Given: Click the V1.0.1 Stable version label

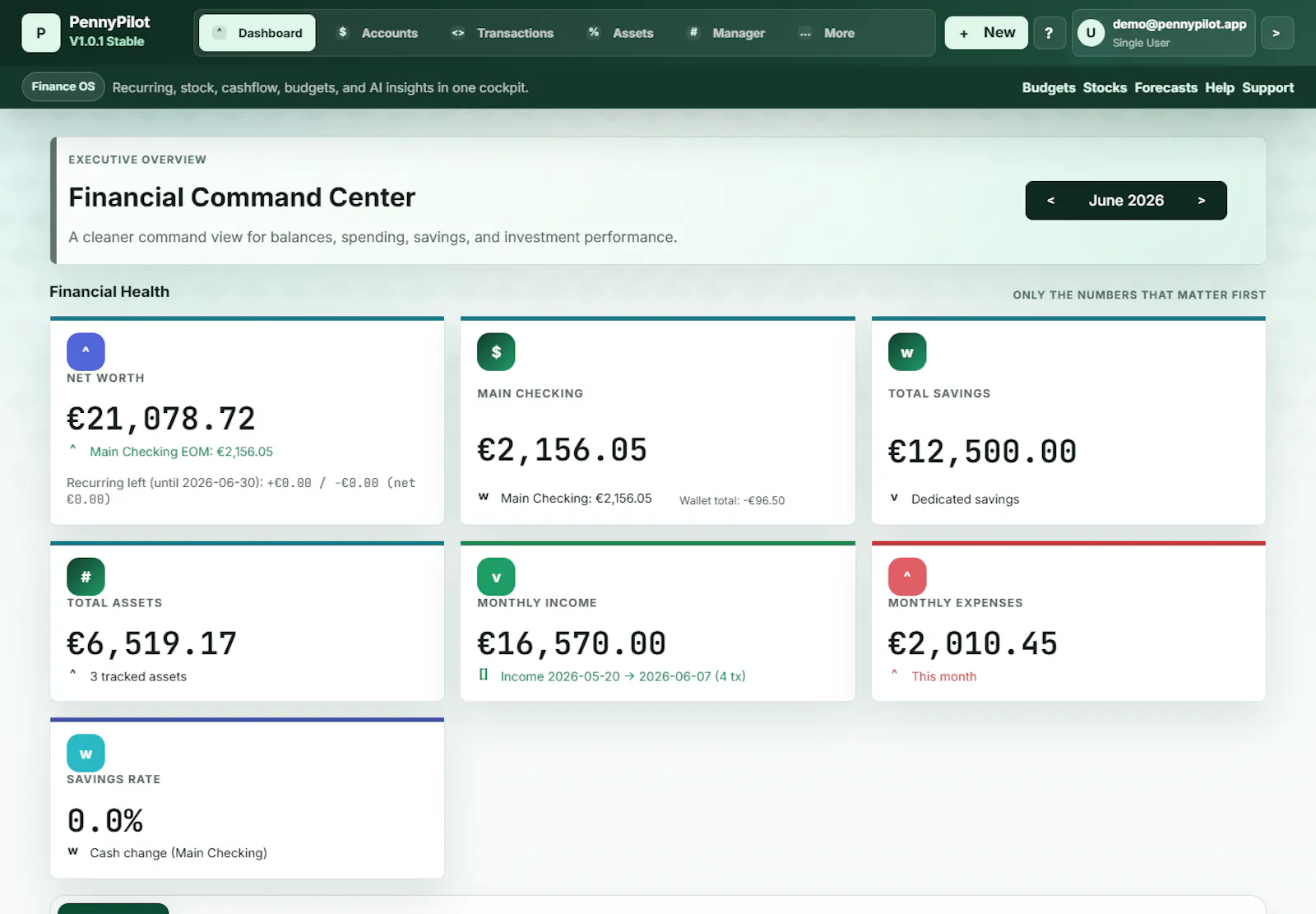Looking at the screenshot, I should click(107, 41).
